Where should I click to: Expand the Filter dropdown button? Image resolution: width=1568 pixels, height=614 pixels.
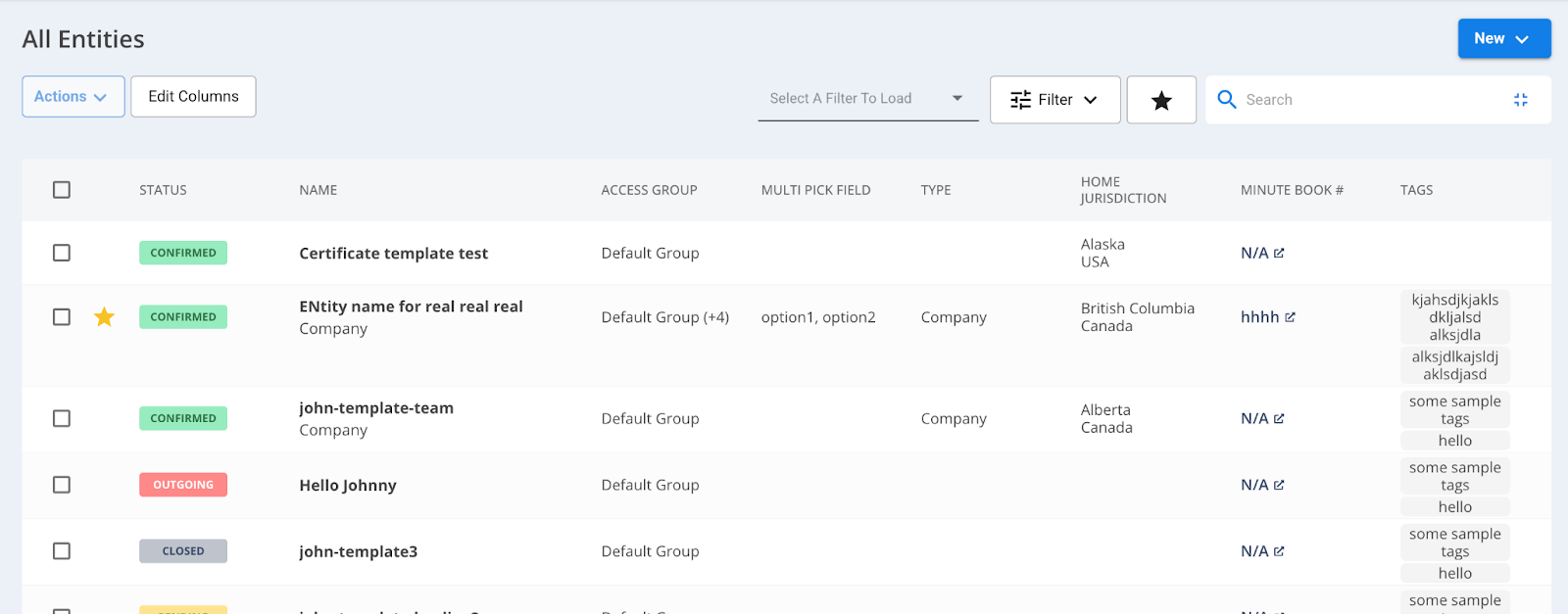[x=1054, y=100]
